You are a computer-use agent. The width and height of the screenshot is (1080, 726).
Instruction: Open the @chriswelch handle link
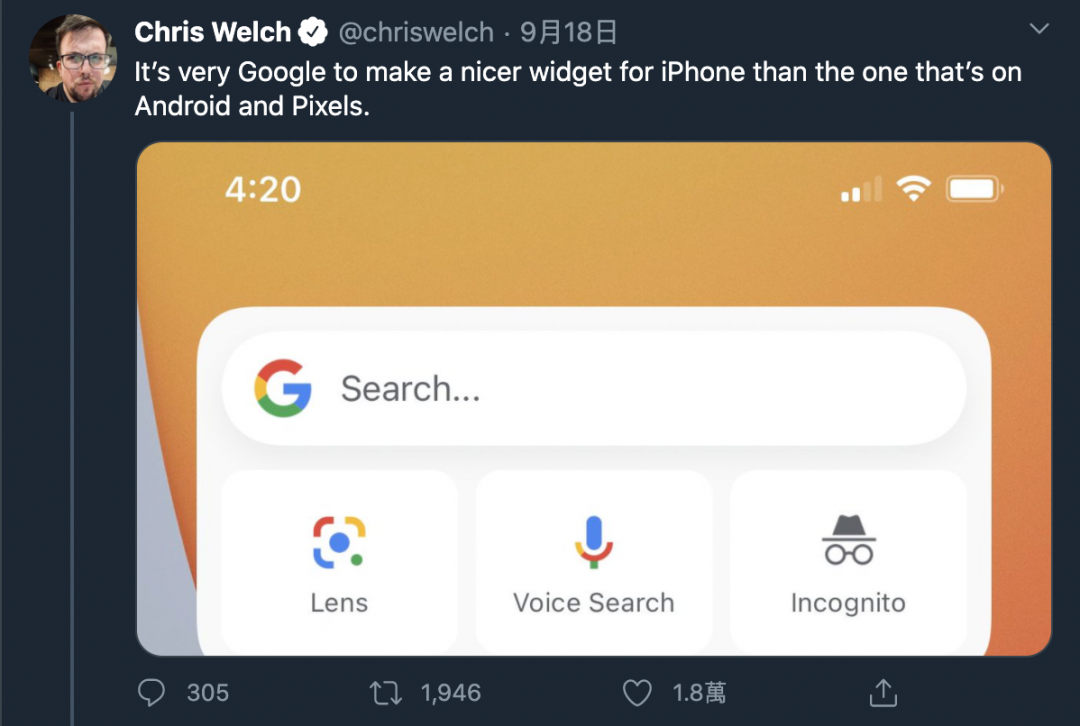(416, 32)
